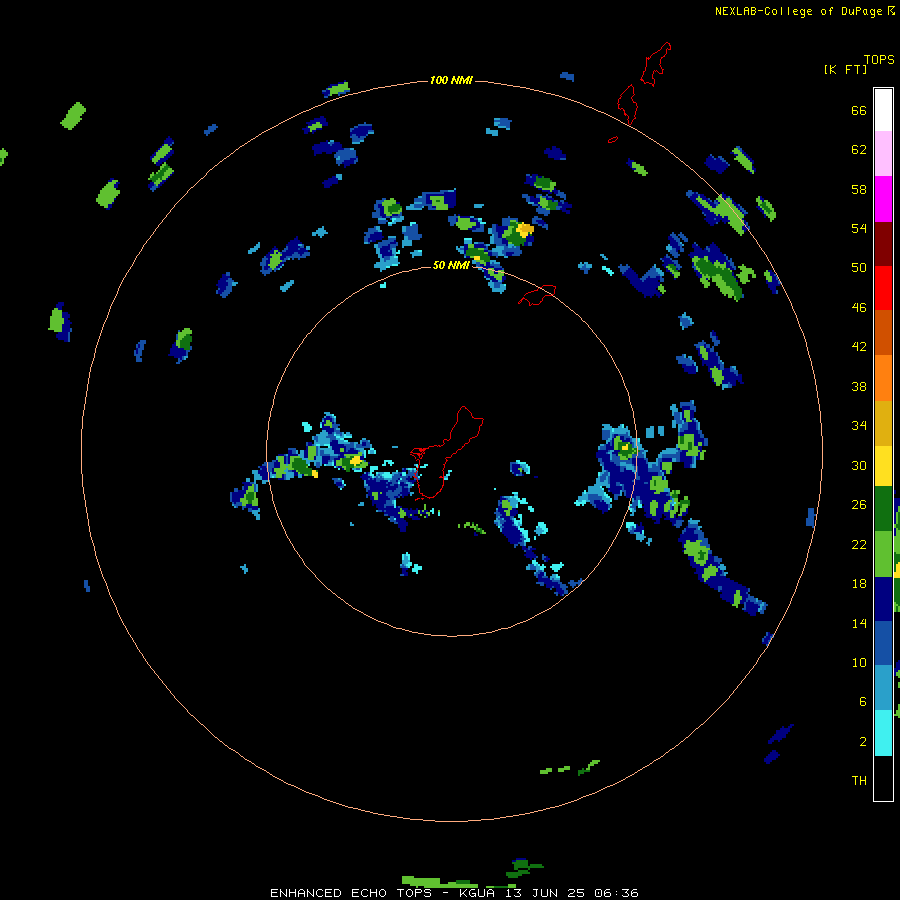
Task: Click the red Guam island outline at center
Action: [447, 452]
